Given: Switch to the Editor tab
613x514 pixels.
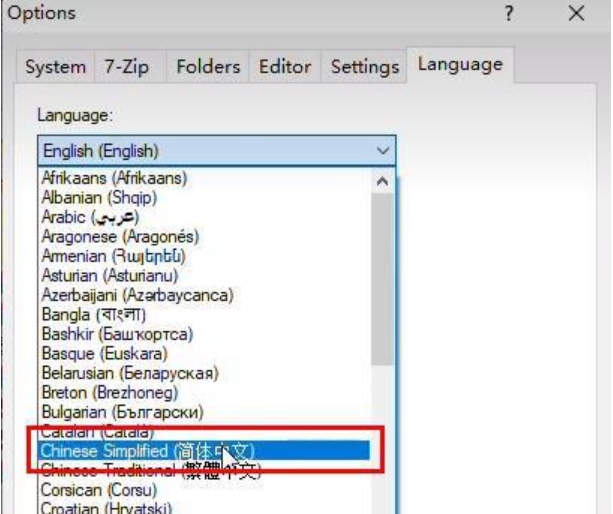Looking at the screenshot, I should [x=284, y=67].
